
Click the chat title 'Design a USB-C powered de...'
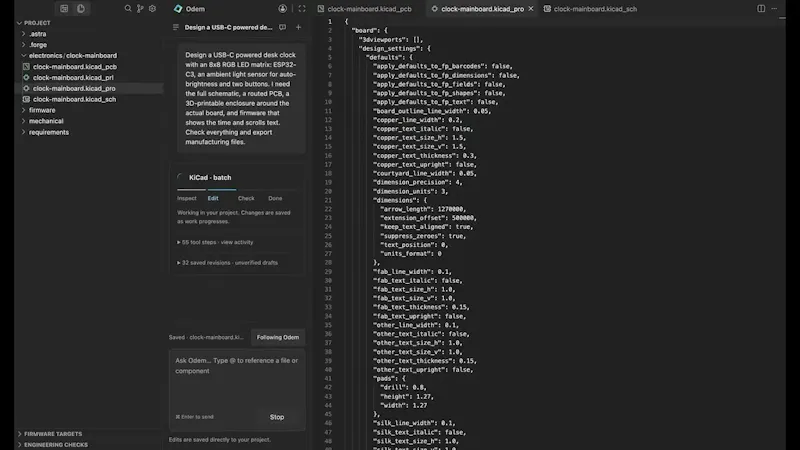tap(228, 27)
